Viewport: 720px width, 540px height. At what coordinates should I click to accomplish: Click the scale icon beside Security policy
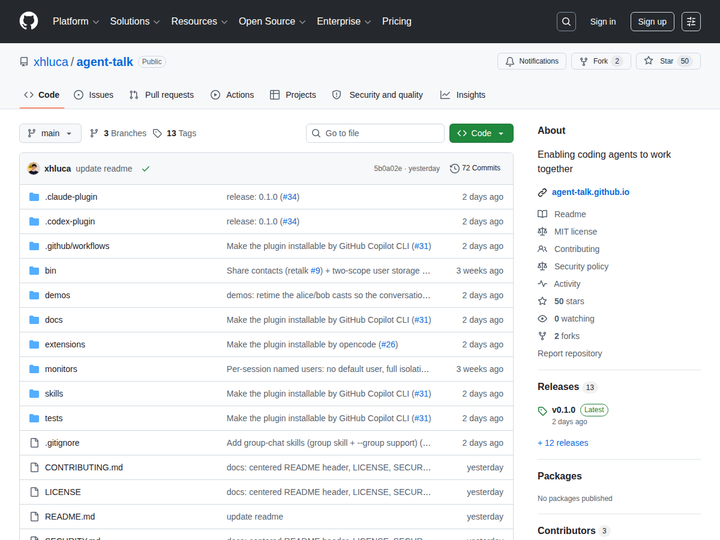[542, 266]
